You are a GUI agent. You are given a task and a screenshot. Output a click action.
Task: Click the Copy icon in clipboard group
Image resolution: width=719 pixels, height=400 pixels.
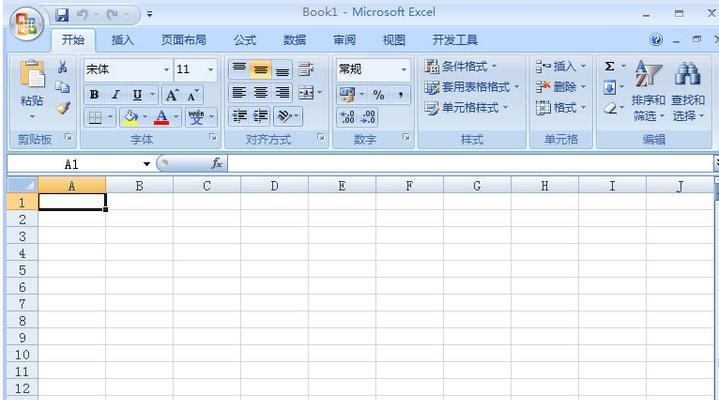[63, 87]
